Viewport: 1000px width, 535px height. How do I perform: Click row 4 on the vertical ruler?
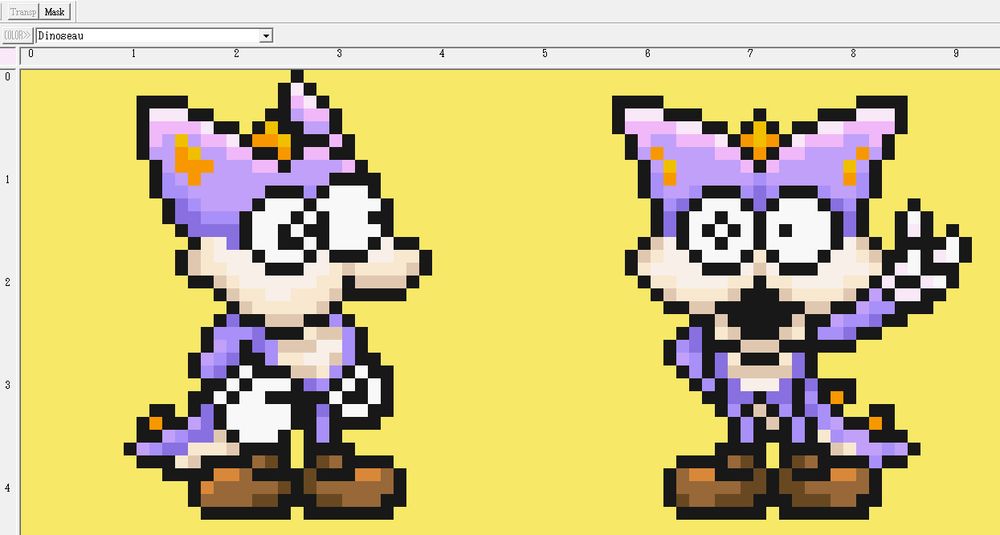(8, 488)
